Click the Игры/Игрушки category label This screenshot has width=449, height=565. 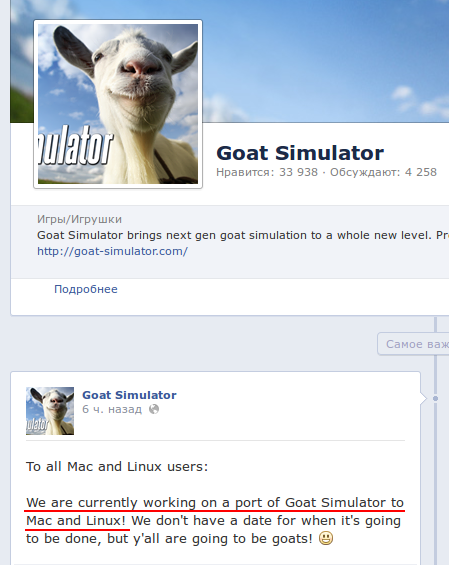(79, 219)
